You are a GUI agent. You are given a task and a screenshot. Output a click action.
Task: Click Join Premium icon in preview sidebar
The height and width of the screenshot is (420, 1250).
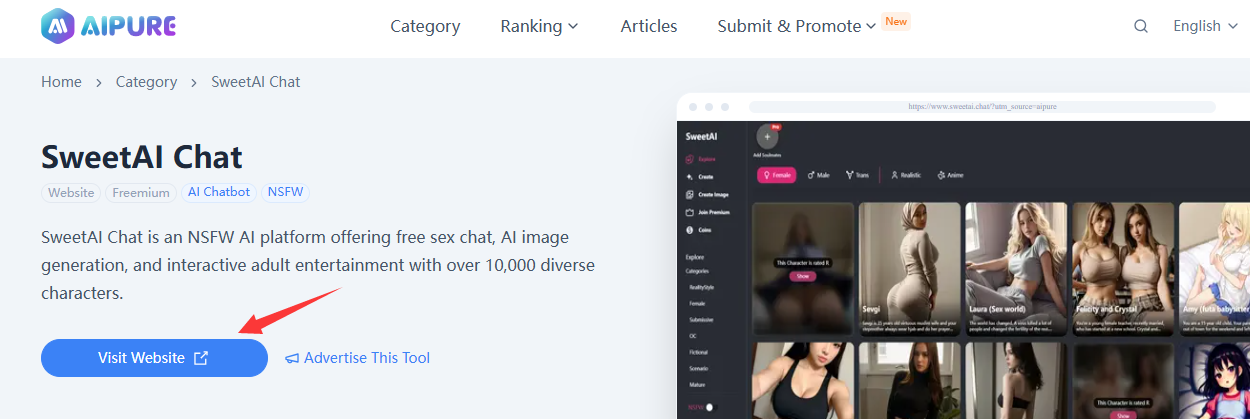(x=689, y=212)
